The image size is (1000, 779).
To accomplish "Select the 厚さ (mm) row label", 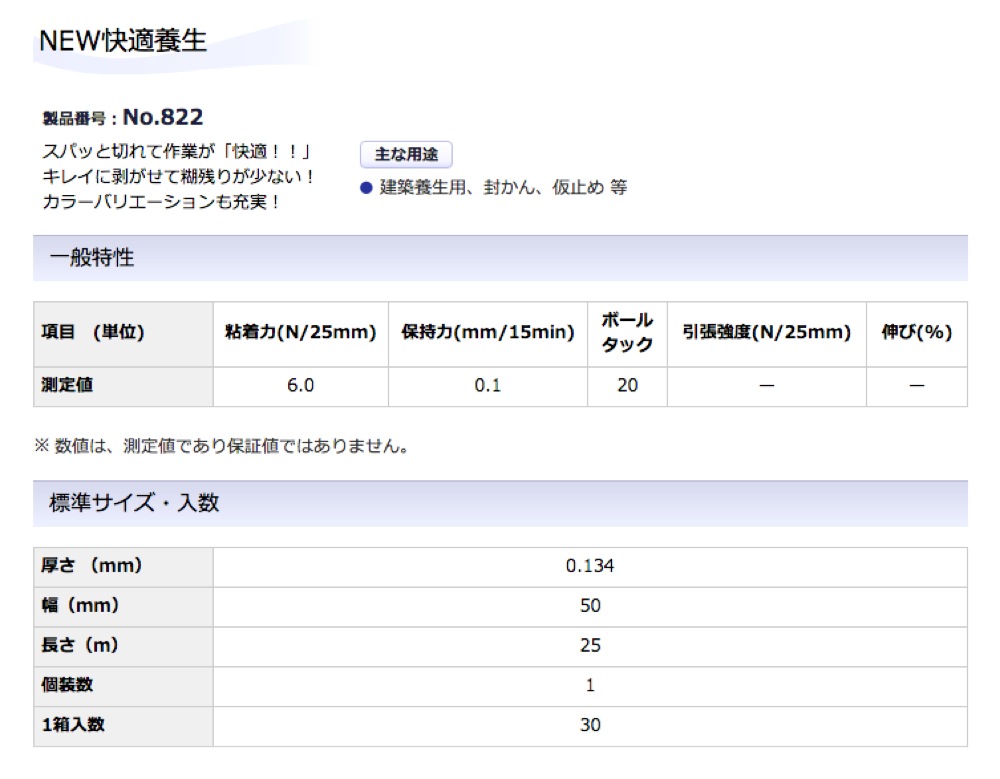I will (91, 566).
